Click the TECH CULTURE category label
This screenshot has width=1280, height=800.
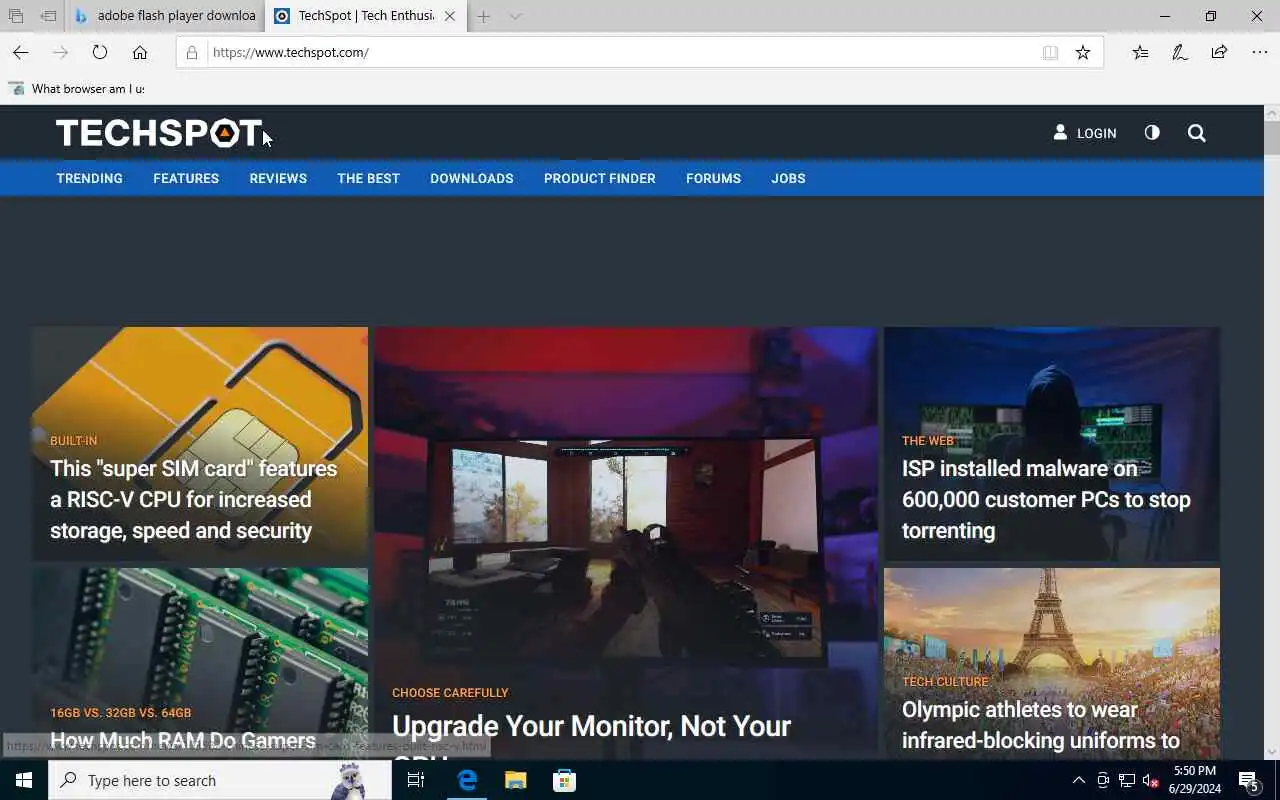click(945, 681)
